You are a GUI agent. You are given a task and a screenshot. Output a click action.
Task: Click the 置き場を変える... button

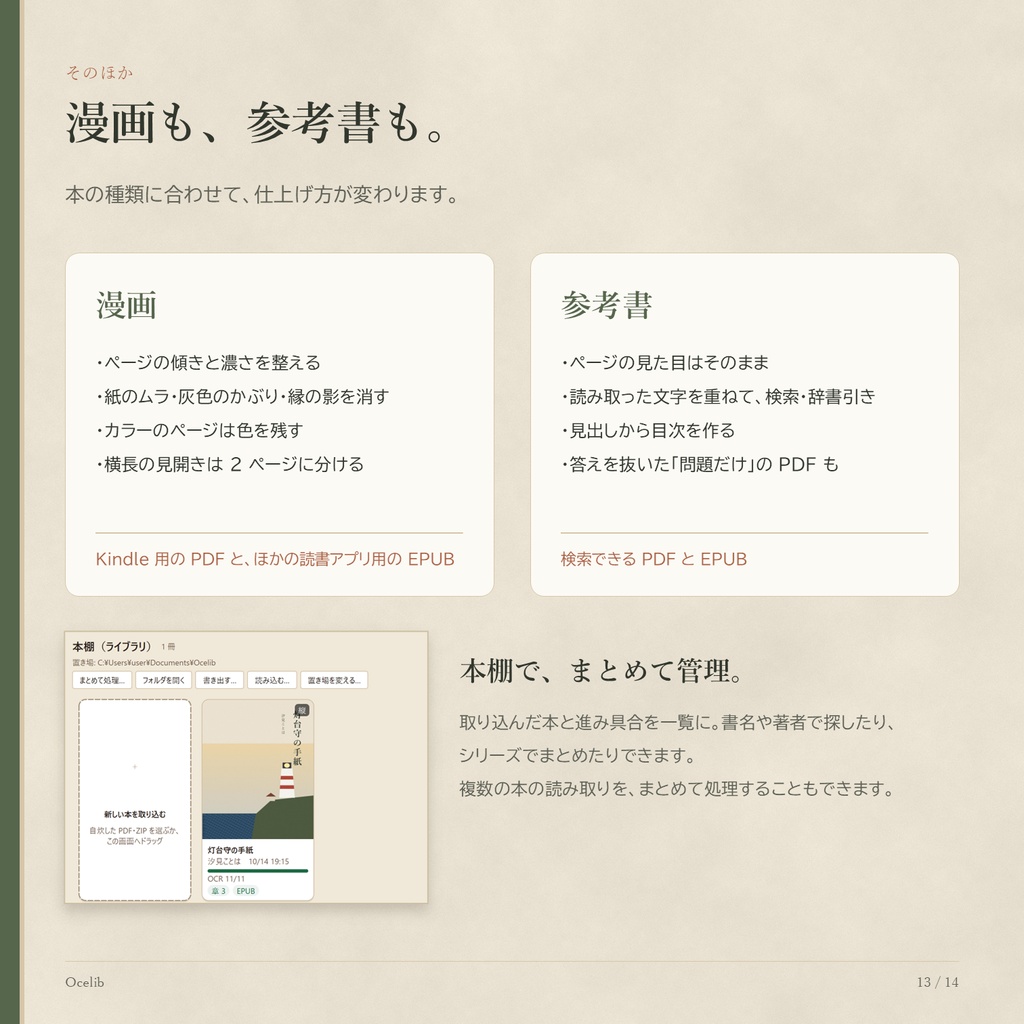[334, 680]
